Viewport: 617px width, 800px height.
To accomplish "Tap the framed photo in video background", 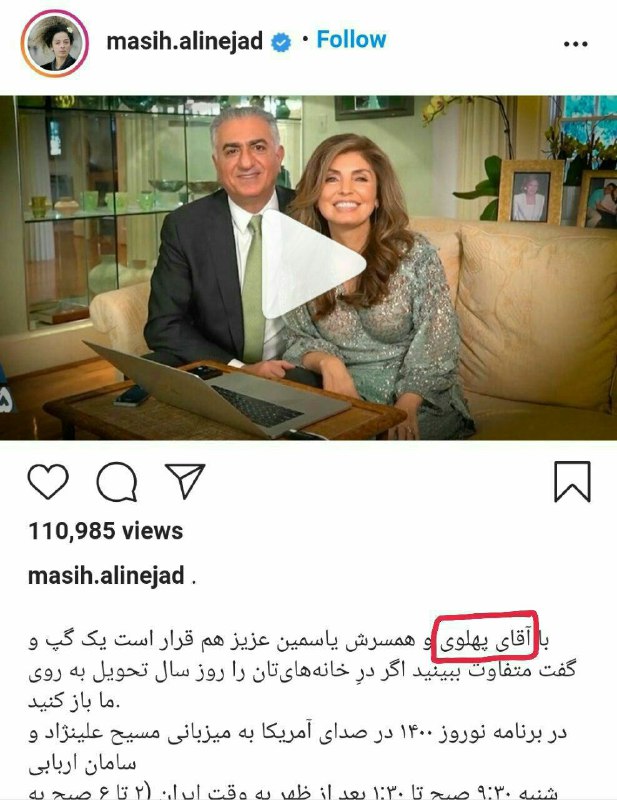I will pos(531,191).
